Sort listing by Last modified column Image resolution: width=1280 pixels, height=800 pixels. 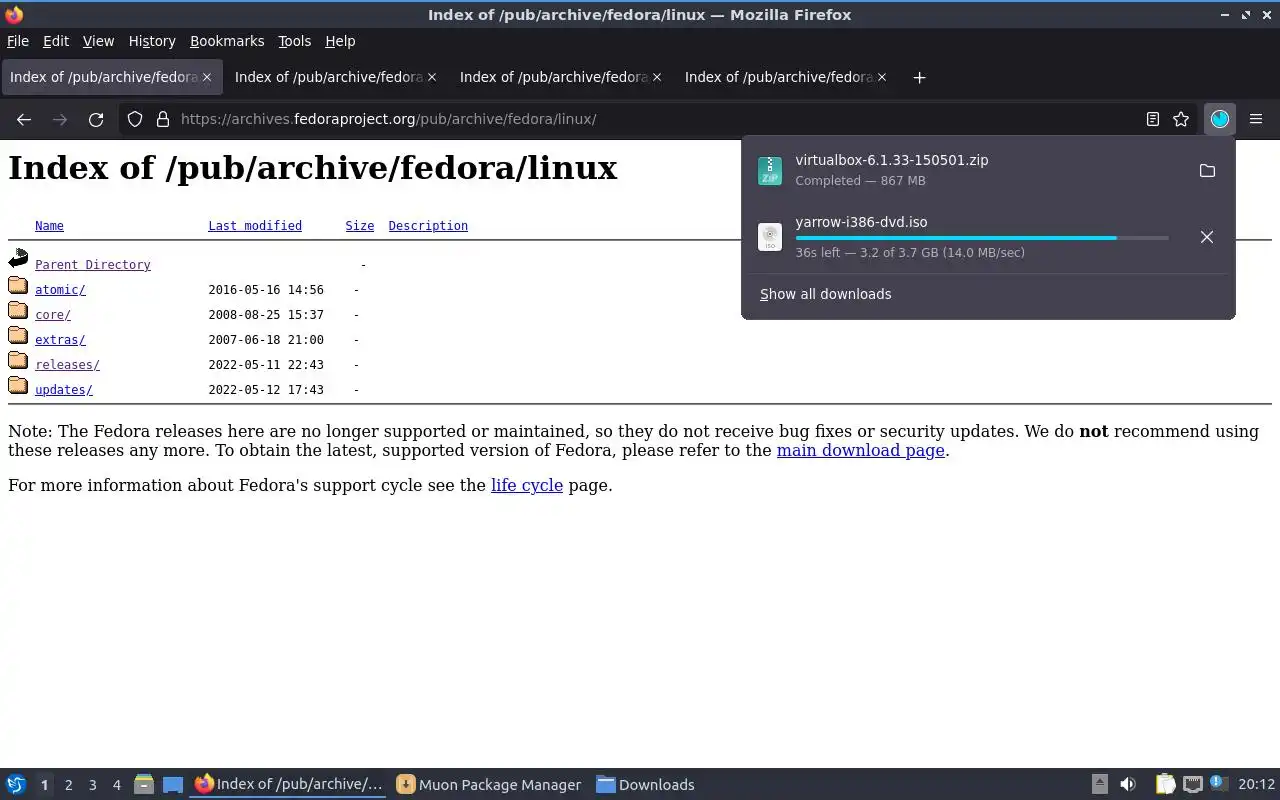(x=255, y=226)
